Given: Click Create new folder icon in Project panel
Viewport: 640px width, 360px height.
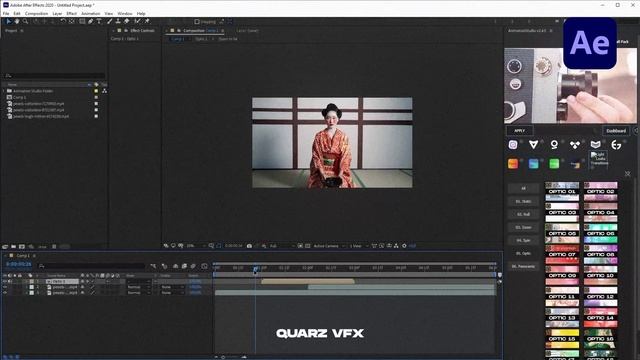Looking at the screenshot, I should [13, 247].
